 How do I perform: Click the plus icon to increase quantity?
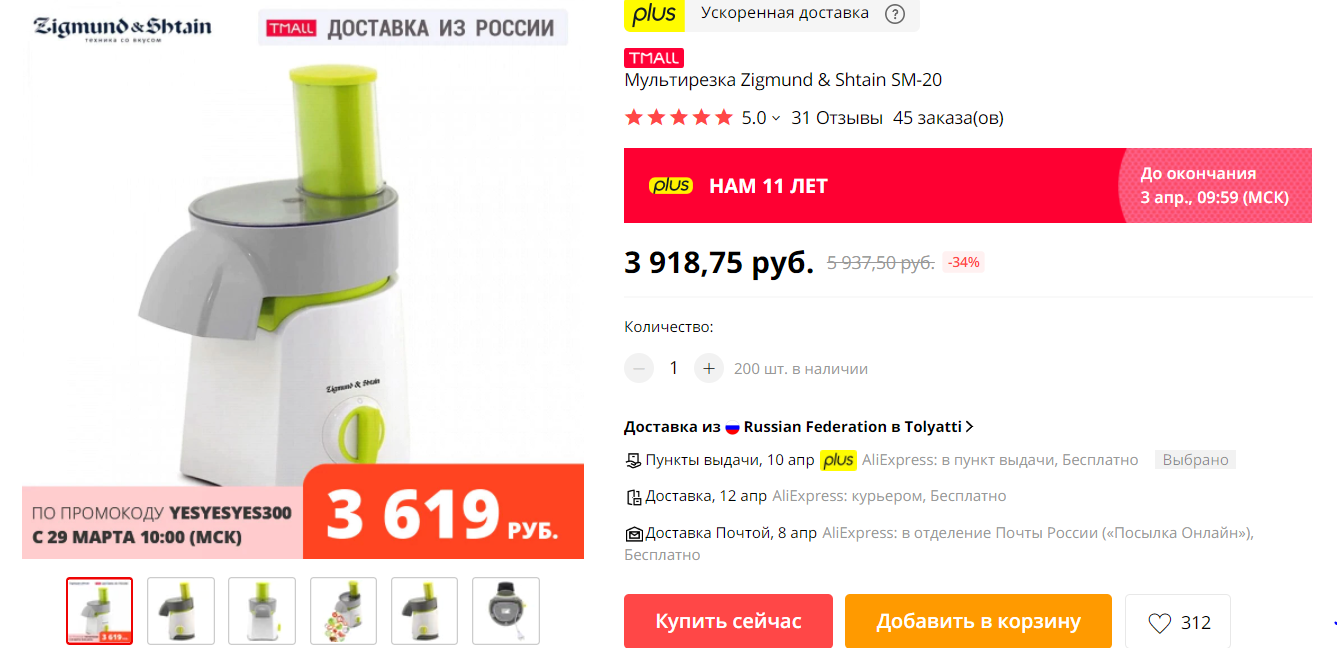tap(708, 368)
